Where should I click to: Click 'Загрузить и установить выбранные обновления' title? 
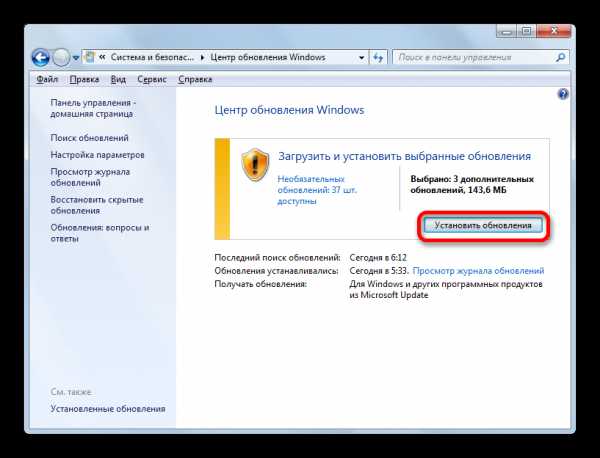click(x=404, y=156)
